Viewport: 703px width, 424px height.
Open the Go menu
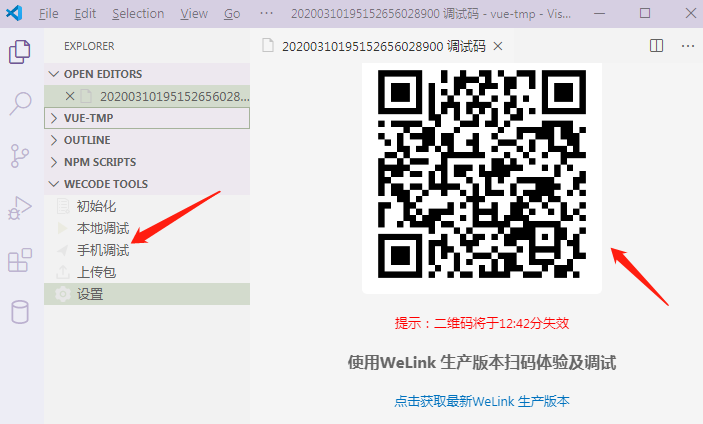click(x=232, y=14)
